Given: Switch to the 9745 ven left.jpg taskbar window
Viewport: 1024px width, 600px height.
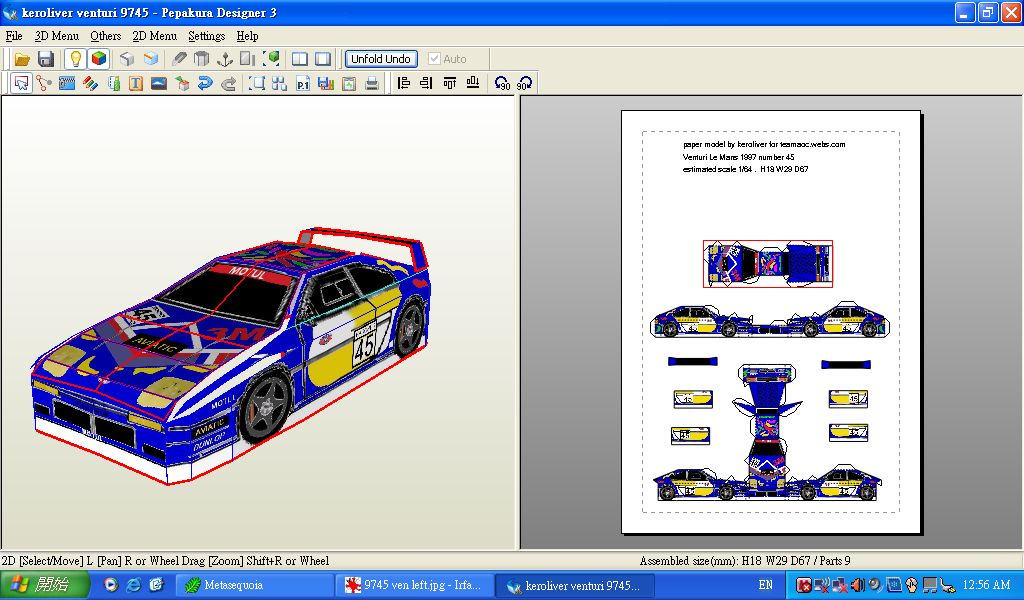Looking at the screenshot, I should (x=414, y=585).
